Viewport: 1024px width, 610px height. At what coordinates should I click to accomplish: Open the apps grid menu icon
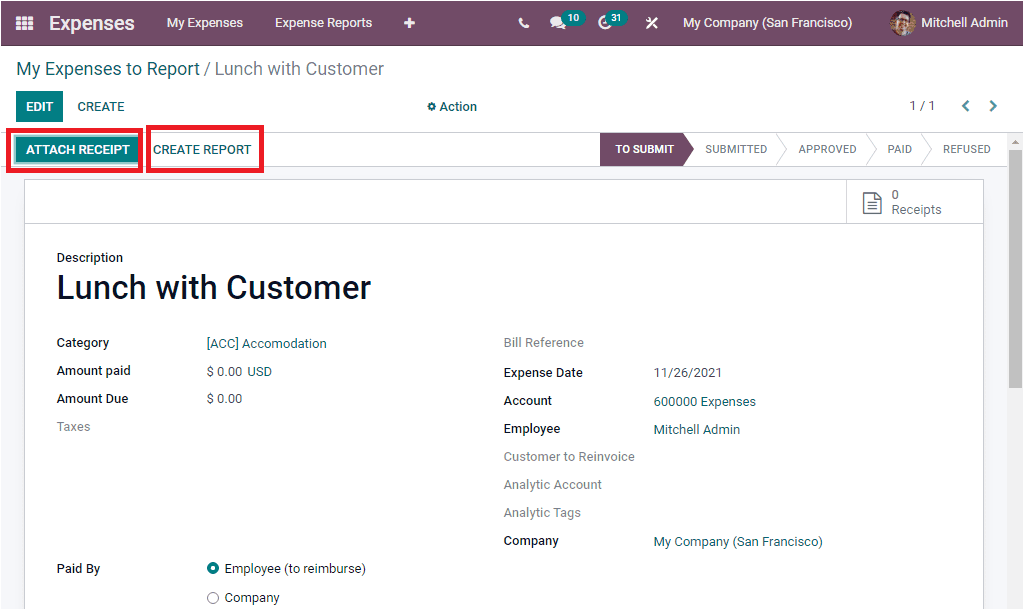pyautogui.click(x=24, y=23)
